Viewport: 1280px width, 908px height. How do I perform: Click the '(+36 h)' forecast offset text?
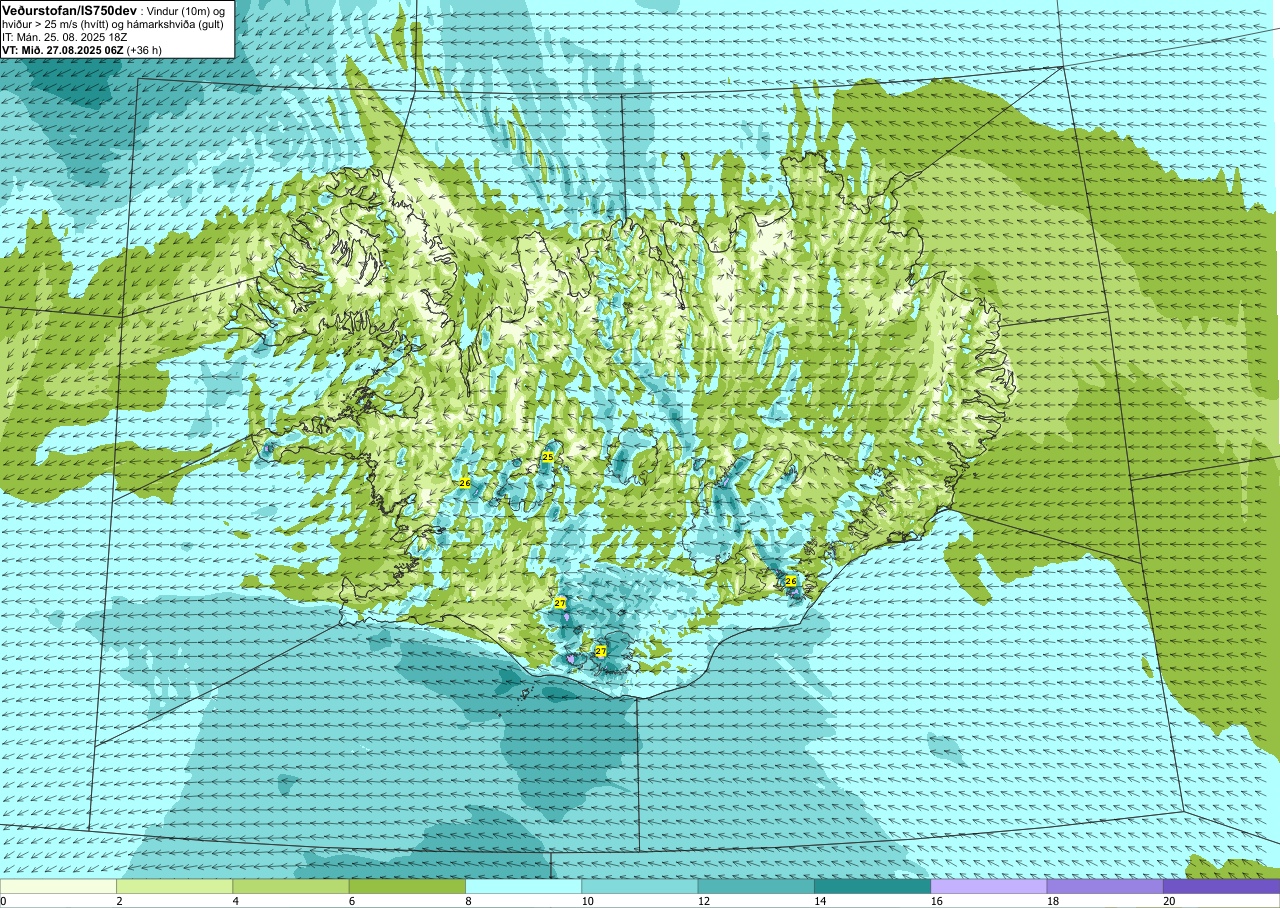tap(146, 49)
